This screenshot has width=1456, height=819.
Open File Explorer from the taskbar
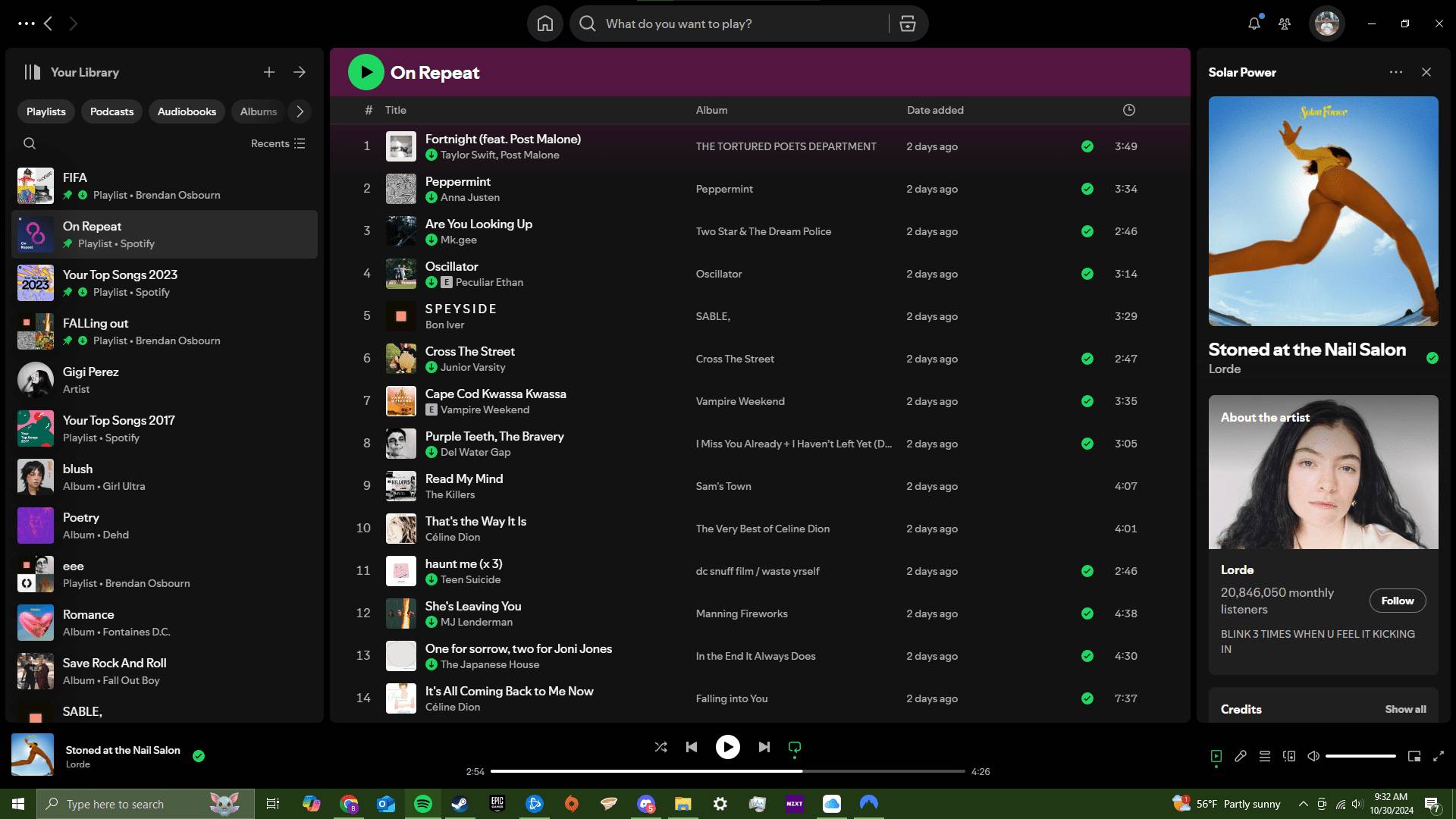pos(683,804)
